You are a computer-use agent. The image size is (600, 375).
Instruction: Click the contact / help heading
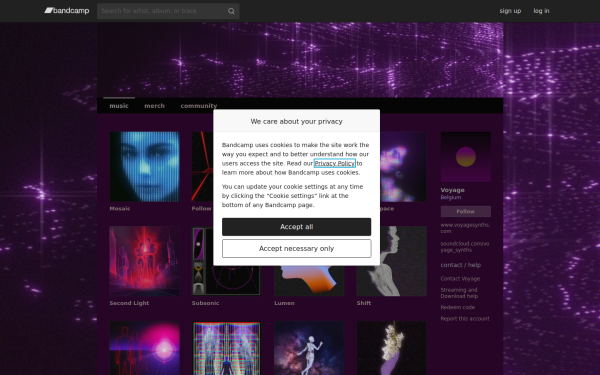click(x=460, y=265)
